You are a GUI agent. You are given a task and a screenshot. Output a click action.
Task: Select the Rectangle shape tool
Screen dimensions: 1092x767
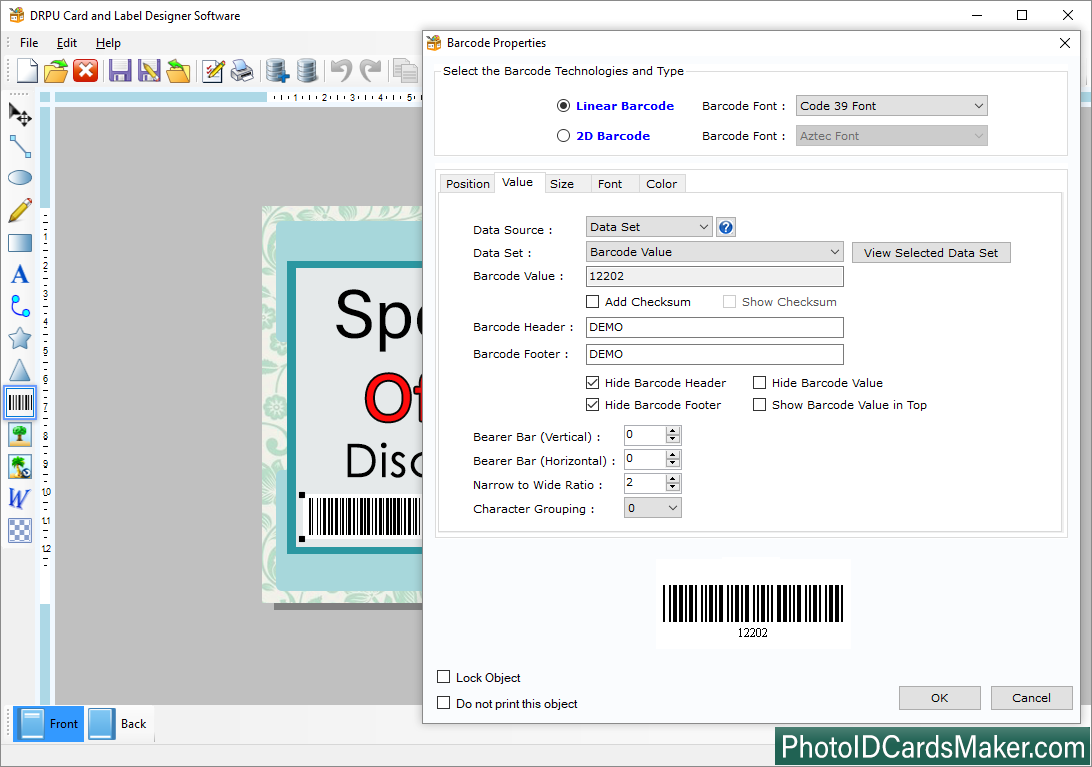[20, 242]
